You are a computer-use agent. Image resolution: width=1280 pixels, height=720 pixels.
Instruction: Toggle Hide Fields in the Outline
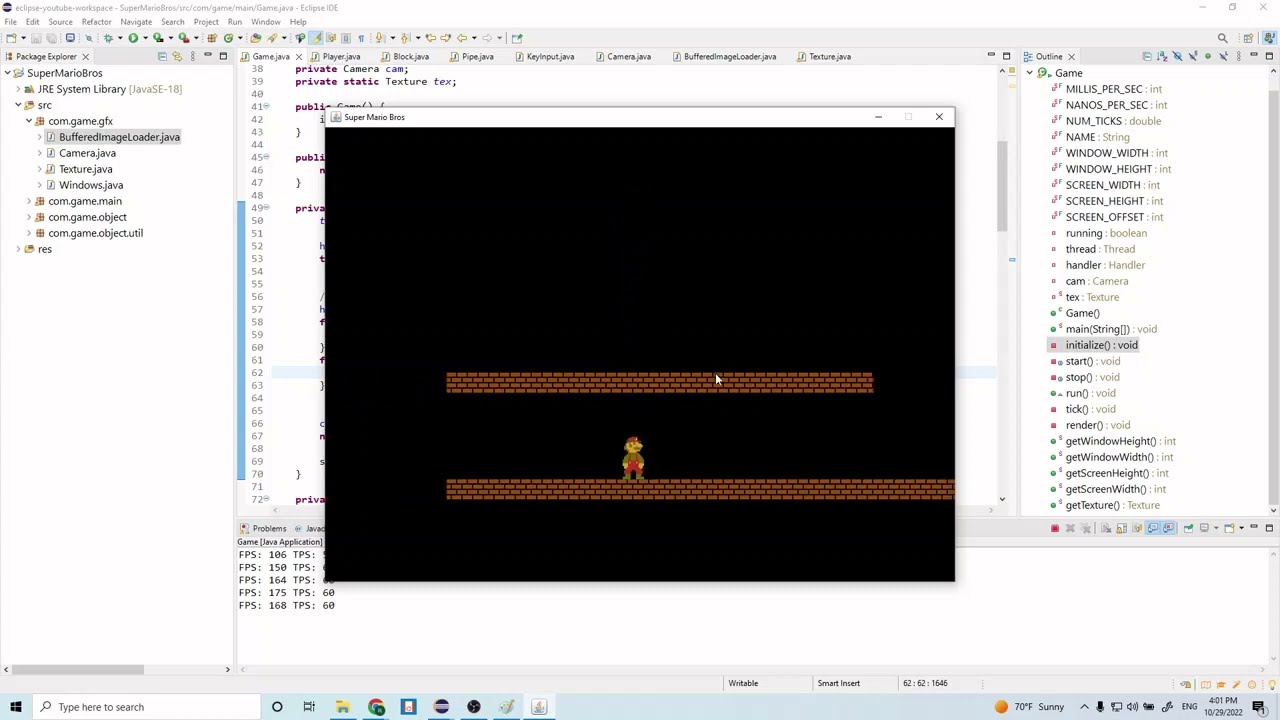point(1177,56)
